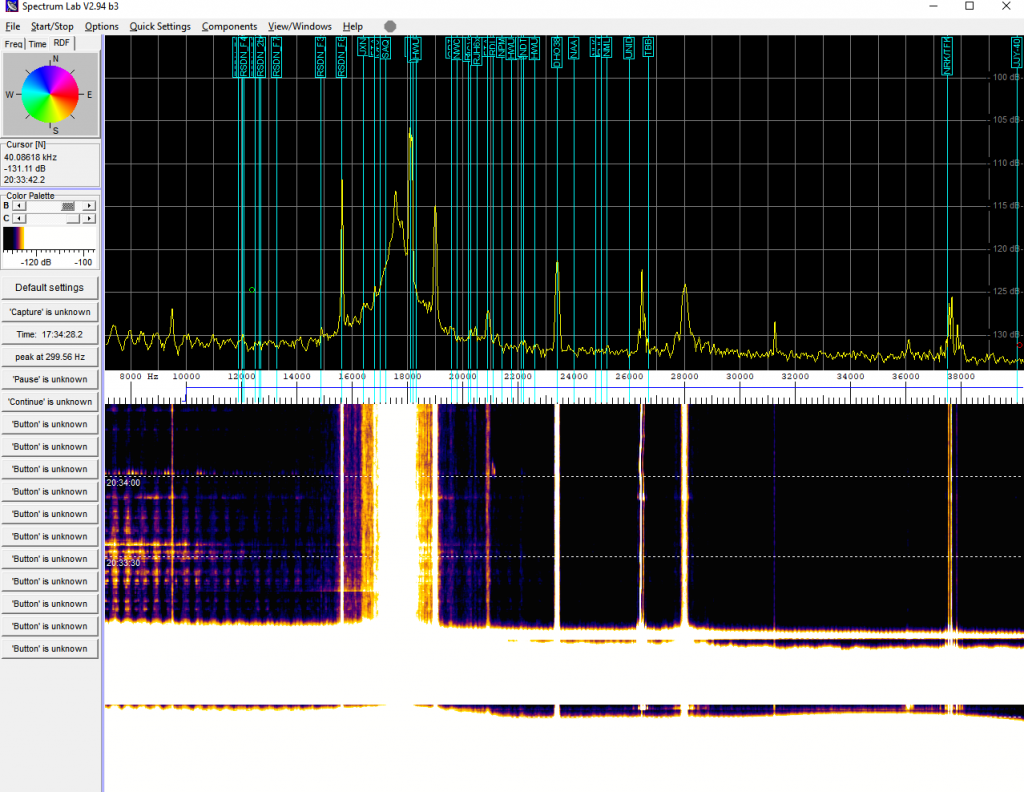Image resolution: width=1024 pixels, height=792 pixels.
Task: Click the 20:33:30 waterfall time label
Action: point(123,563)
